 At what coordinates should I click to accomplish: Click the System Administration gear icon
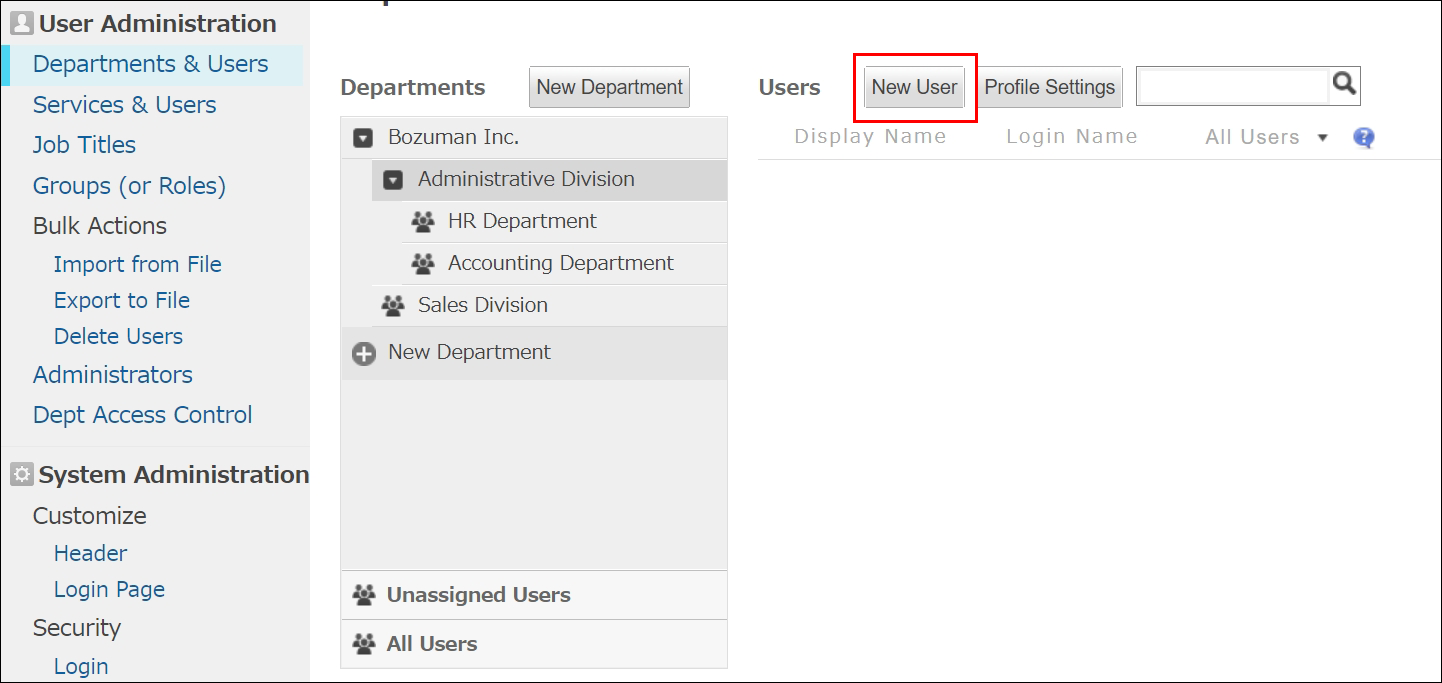pyautogui.click(x=21, y=474)
